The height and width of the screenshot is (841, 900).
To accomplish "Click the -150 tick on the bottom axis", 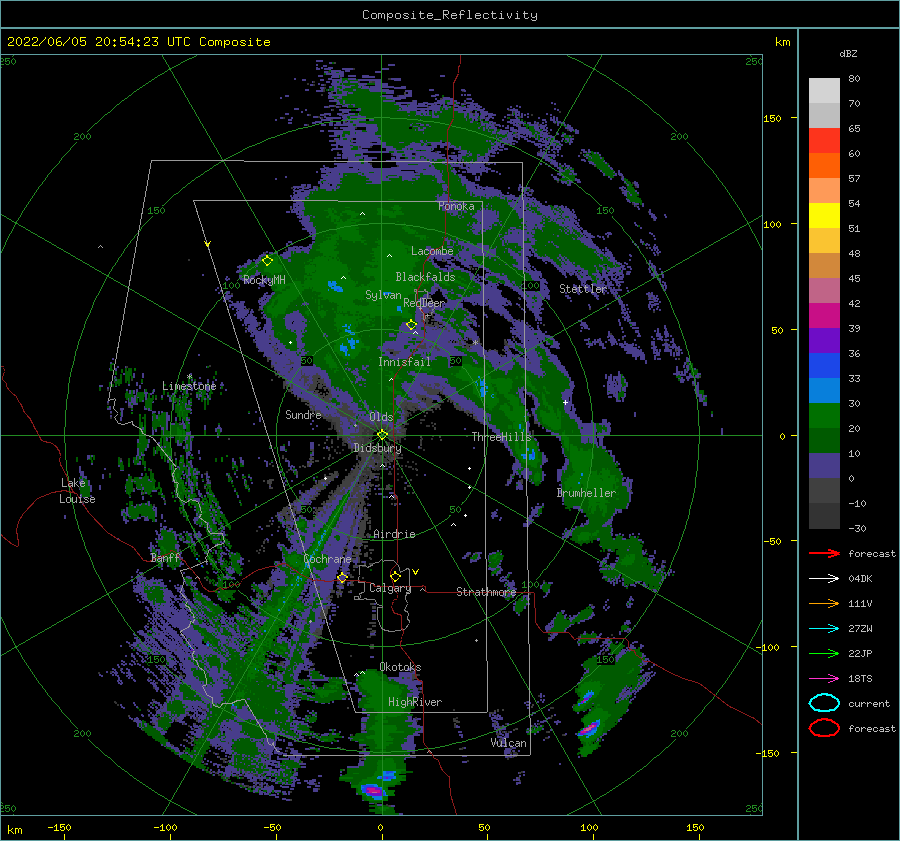I will 59,827.
